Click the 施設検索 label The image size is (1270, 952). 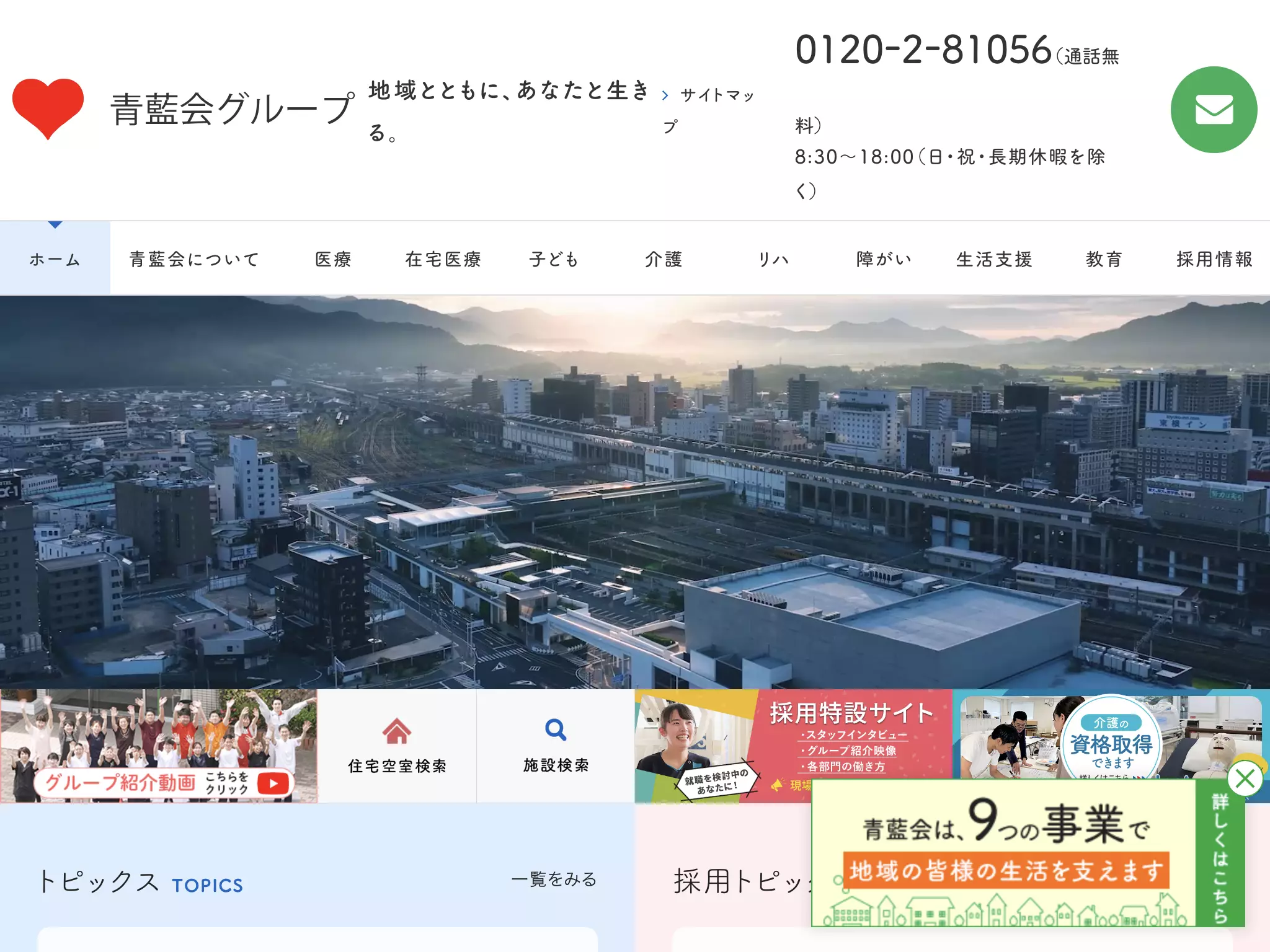pyautogui.click(x=556, y=765)
